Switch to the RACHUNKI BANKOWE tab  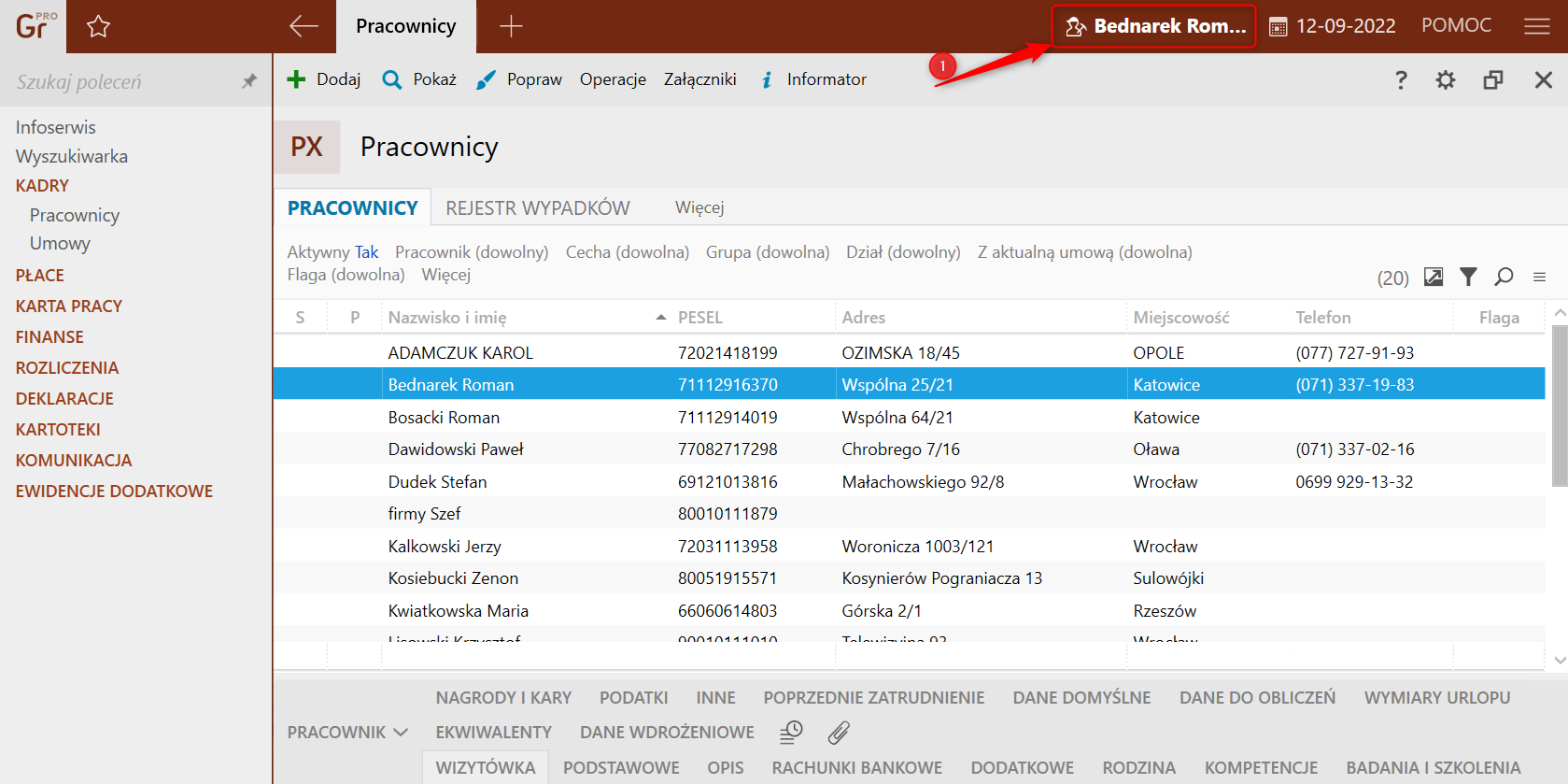point(857,767)
